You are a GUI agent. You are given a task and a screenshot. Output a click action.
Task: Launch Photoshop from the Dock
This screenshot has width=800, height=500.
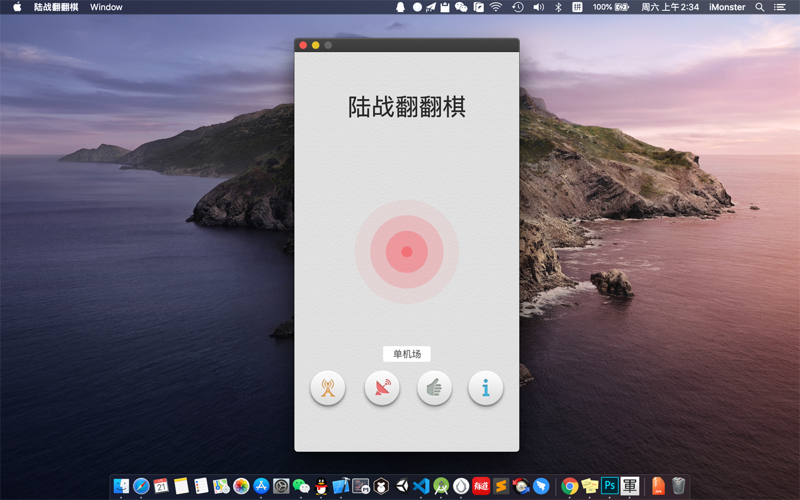pos(609,486)
